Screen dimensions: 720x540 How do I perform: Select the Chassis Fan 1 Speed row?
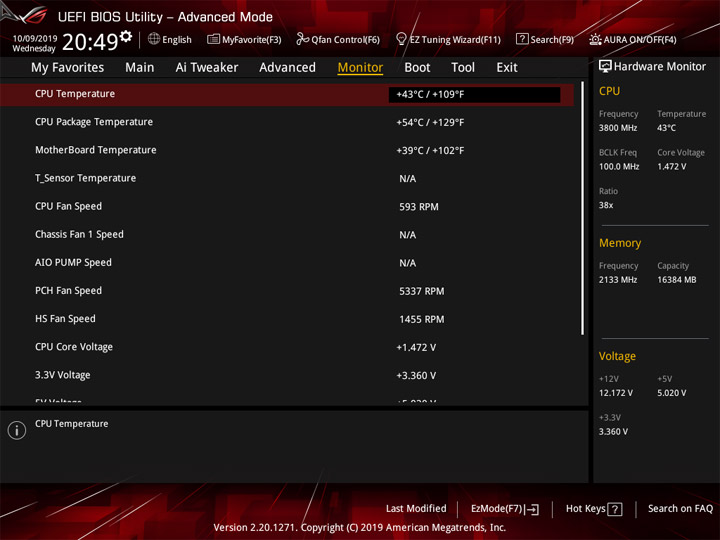pos(287,235)
